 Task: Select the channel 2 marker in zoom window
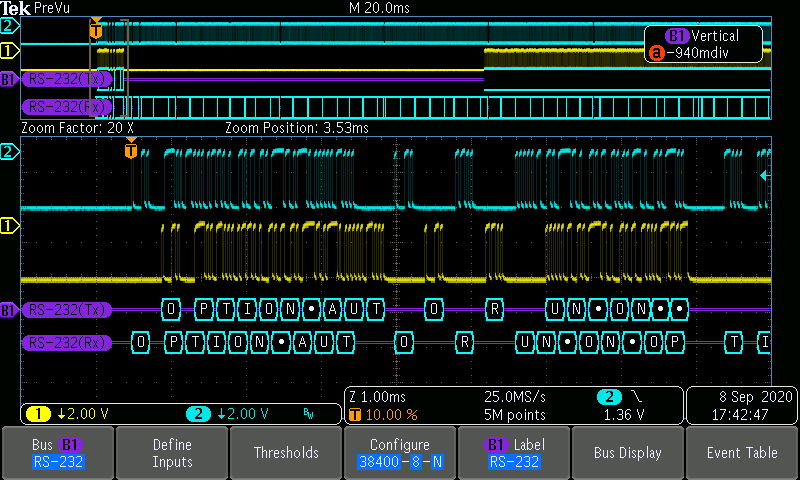(x=10, y=152)
